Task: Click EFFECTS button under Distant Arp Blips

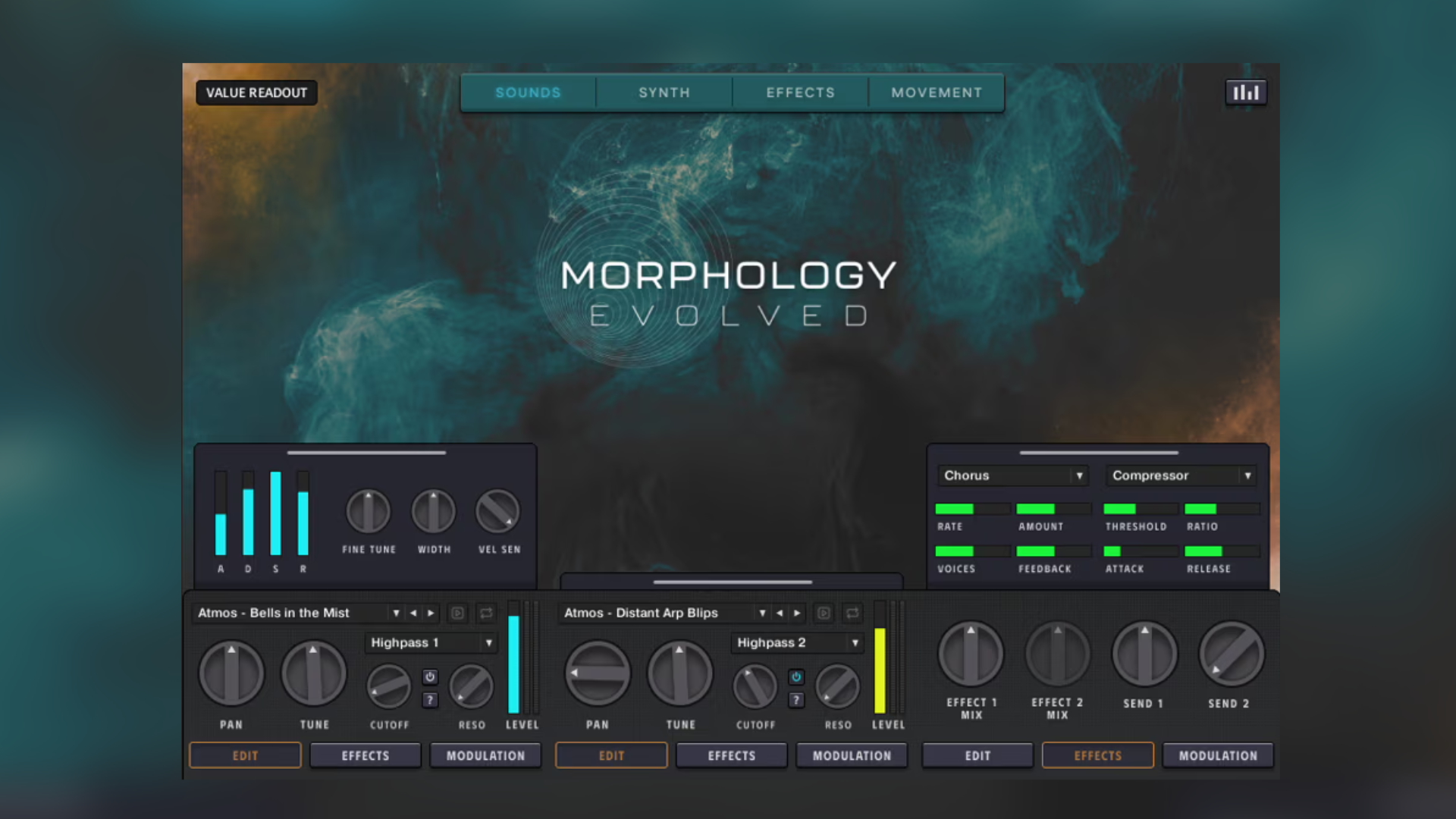Action: 731,755
